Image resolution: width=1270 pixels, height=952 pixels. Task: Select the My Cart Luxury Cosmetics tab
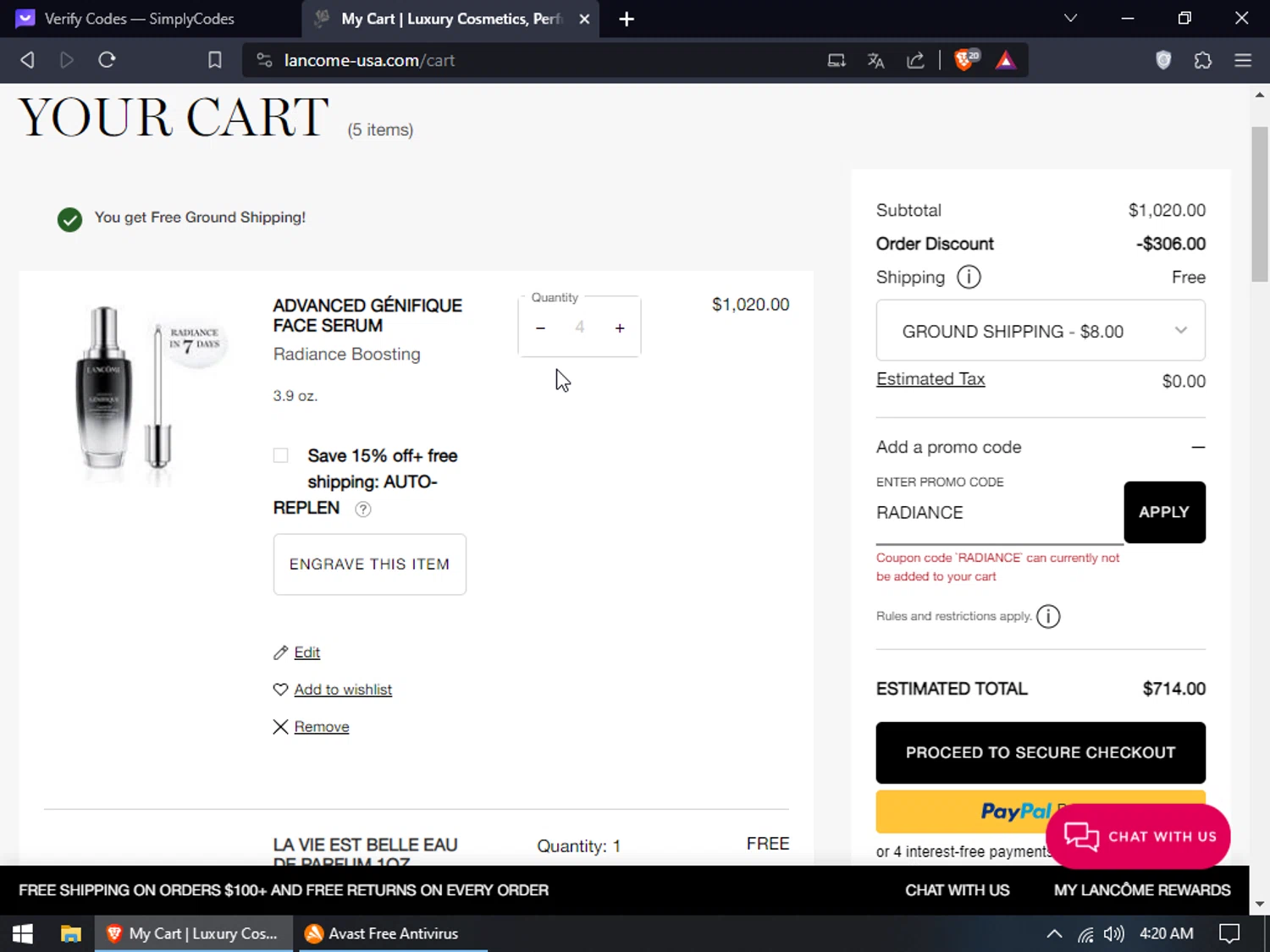[x=451, y=19]
